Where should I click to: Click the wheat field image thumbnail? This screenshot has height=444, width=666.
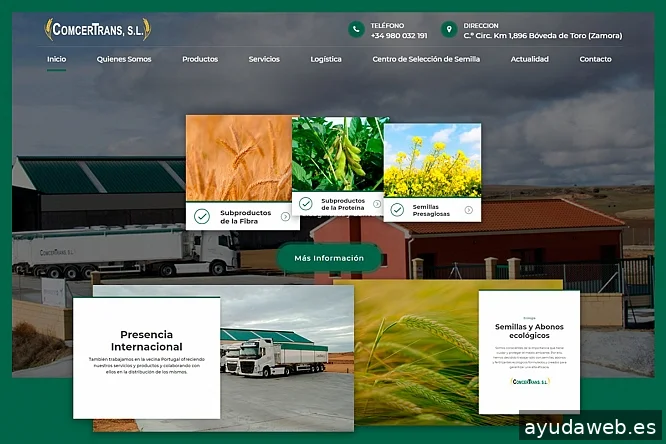238,158
